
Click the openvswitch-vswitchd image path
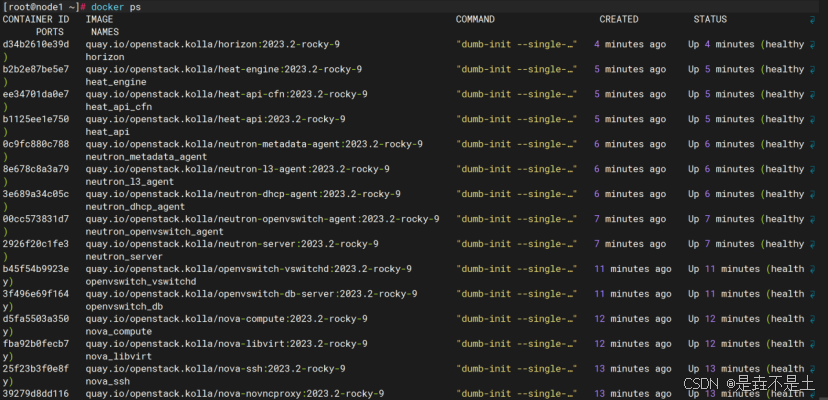coord(249,268)
